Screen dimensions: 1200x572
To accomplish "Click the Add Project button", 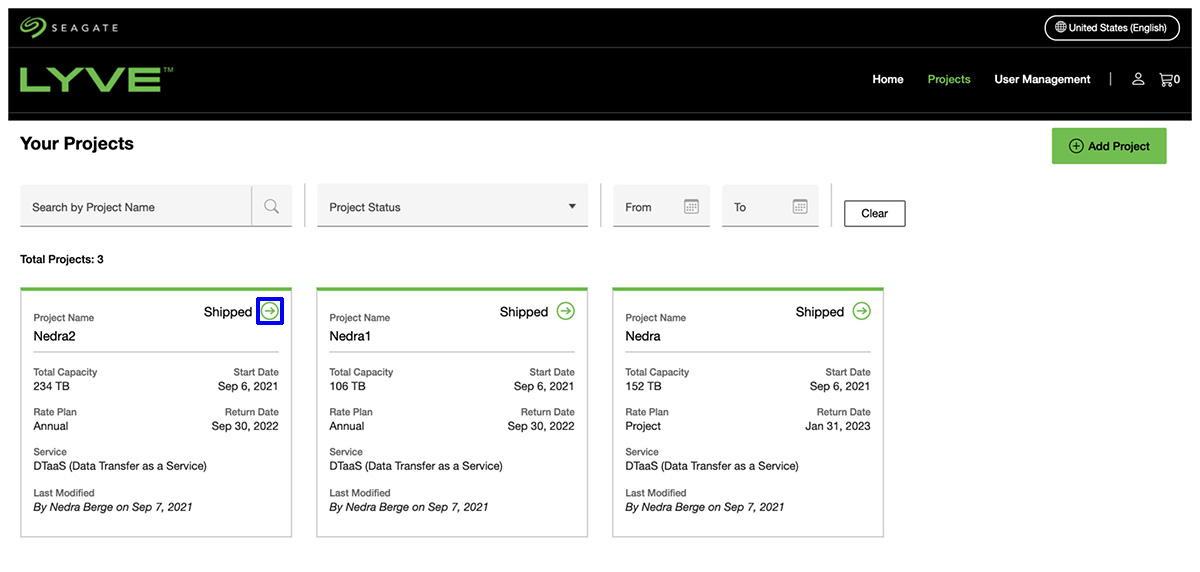I will click(1109, 146).
